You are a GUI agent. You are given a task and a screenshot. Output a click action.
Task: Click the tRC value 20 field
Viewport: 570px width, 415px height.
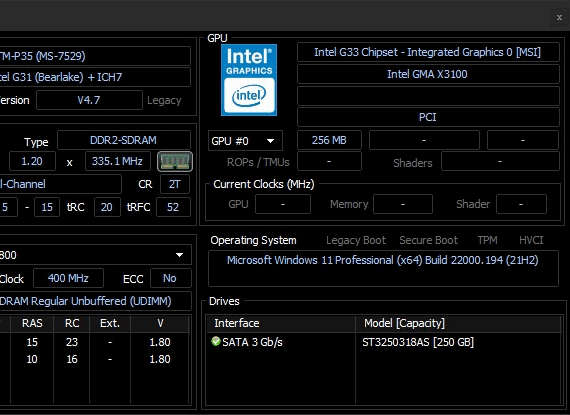click(107, 207)
